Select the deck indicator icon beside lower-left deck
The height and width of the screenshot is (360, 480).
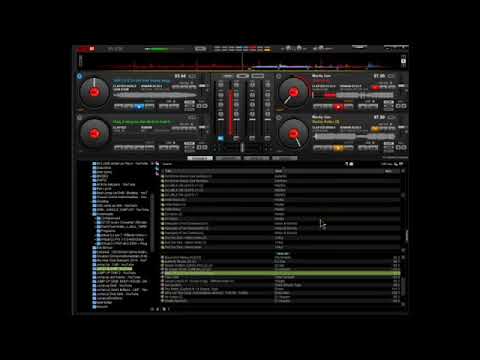[x=80, y=118]
